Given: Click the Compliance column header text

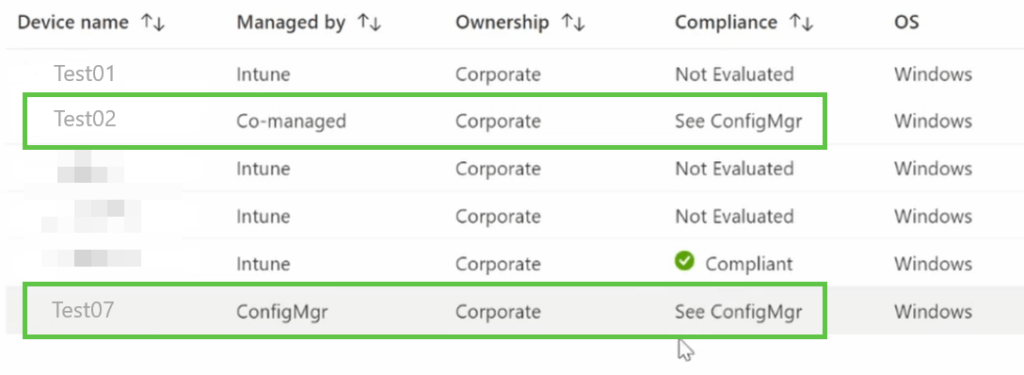Looking at the screenshot, I should click(x=726, y=23).
